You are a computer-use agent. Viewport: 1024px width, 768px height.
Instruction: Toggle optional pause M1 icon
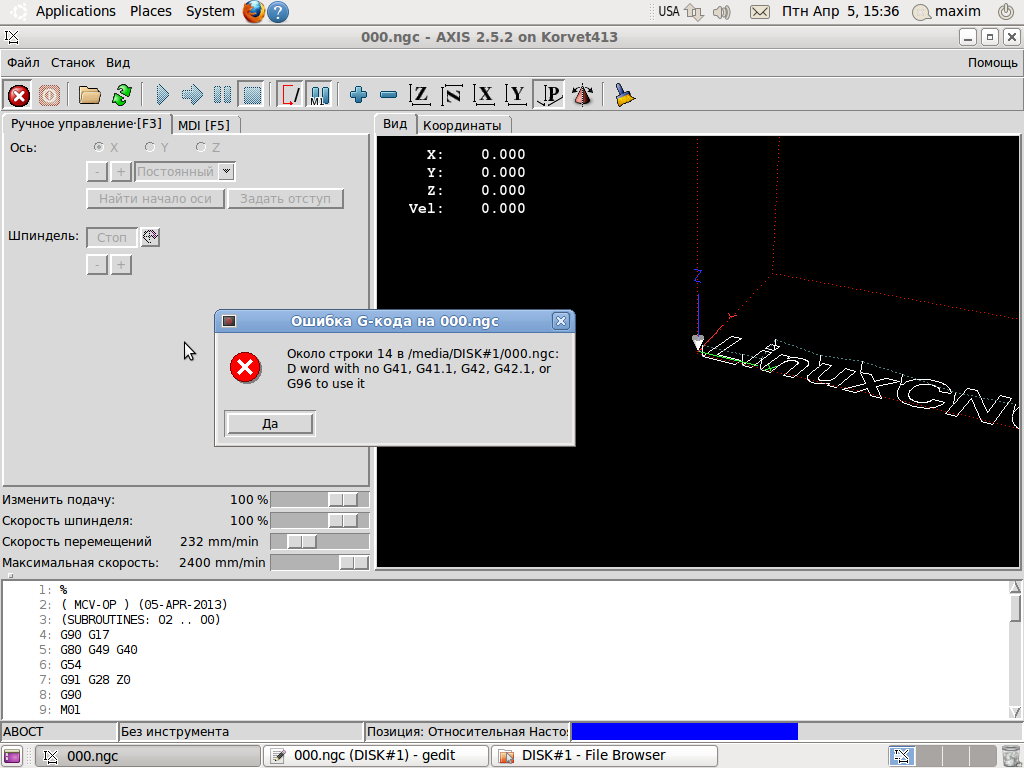click(x=319, y=95)
